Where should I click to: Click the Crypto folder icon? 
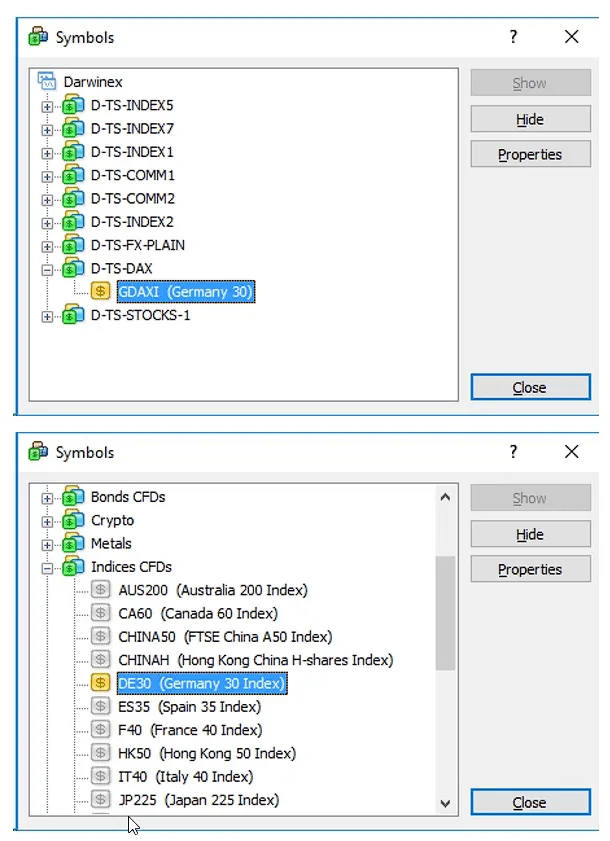coord(73,520)
